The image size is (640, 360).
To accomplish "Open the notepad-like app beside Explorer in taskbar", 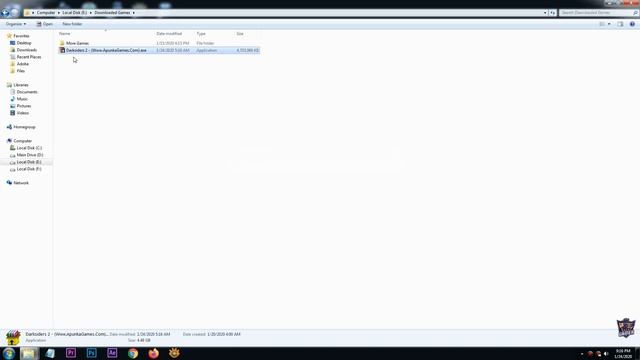I will [x=50, y=353].
